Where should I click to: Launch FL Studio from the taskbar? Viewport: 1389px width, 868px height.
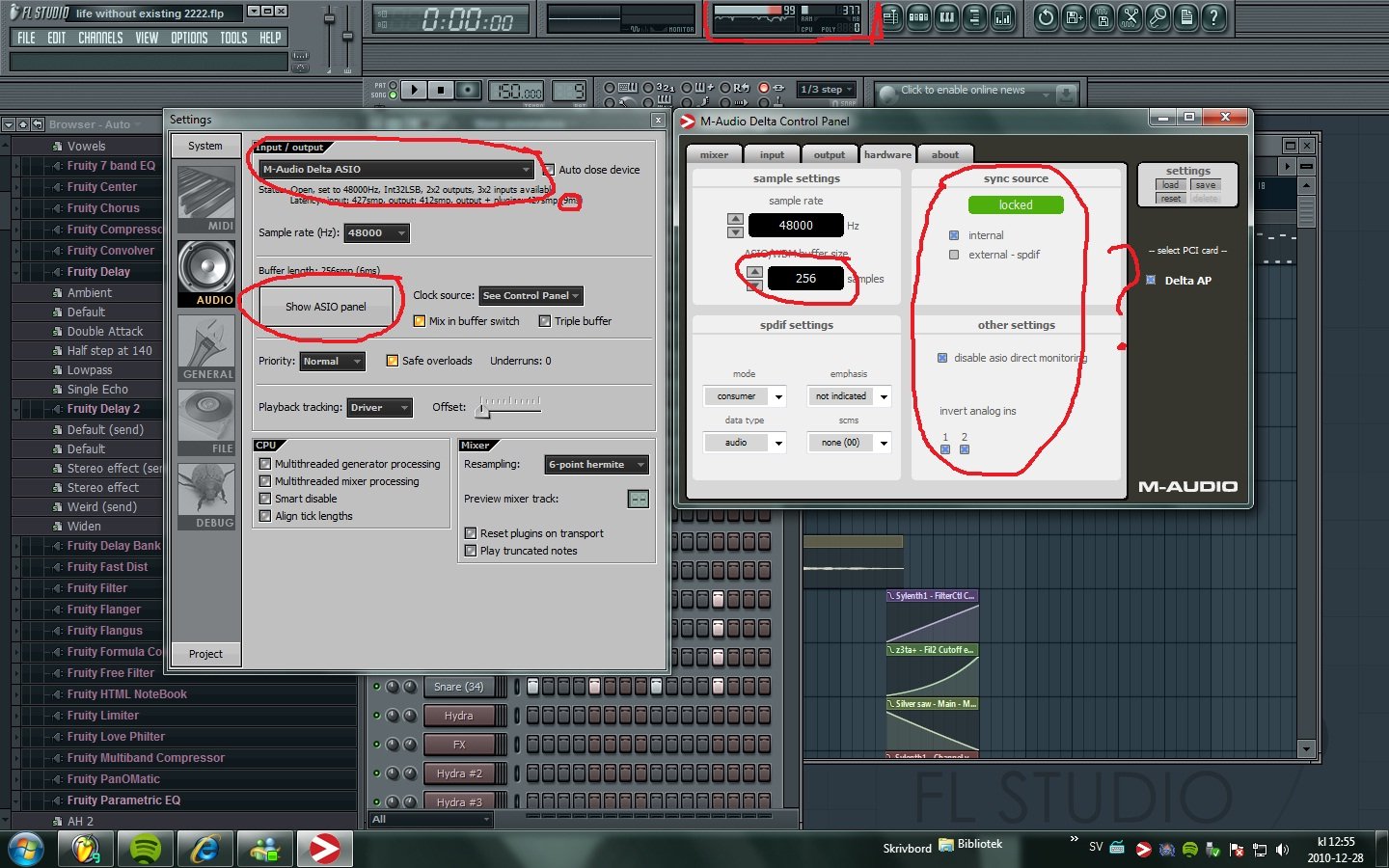point(86,849)
